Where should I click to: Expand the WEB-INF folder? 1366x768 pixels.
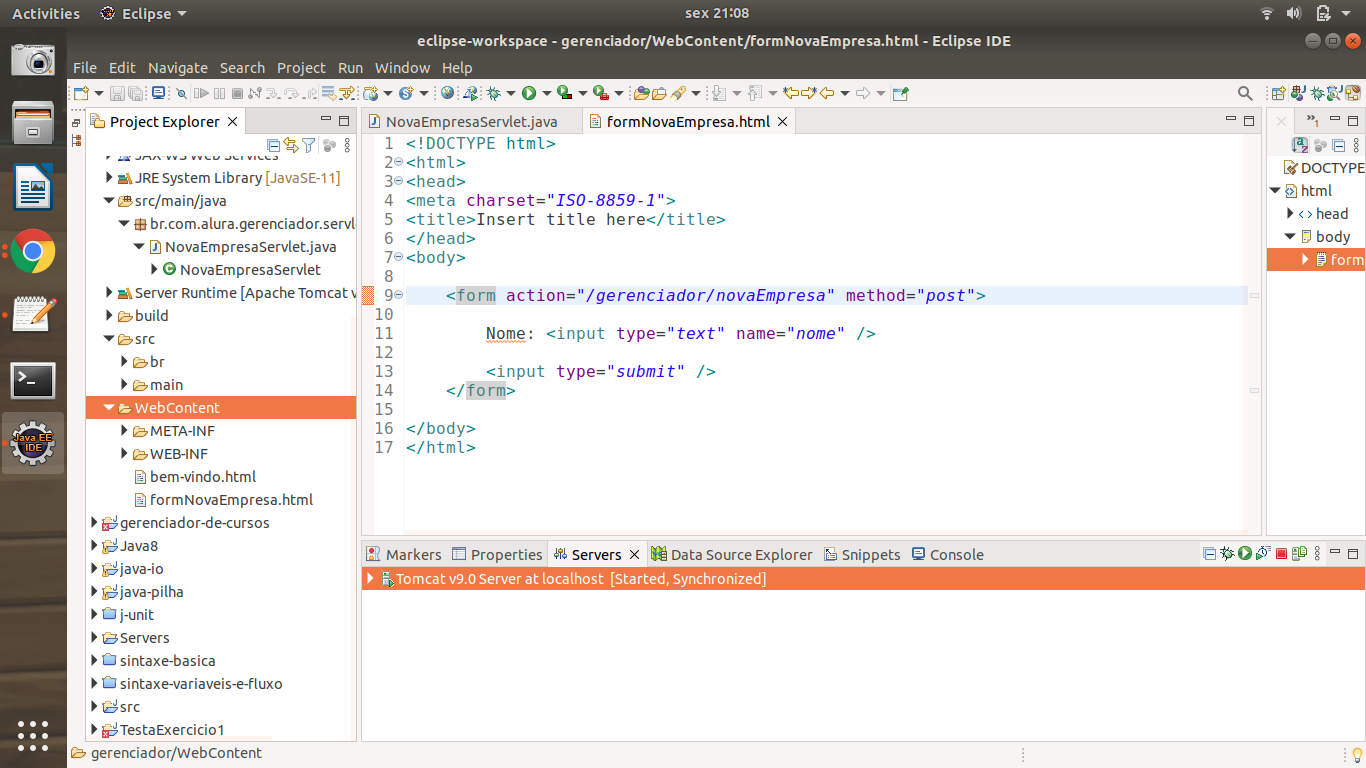[125, 454]
